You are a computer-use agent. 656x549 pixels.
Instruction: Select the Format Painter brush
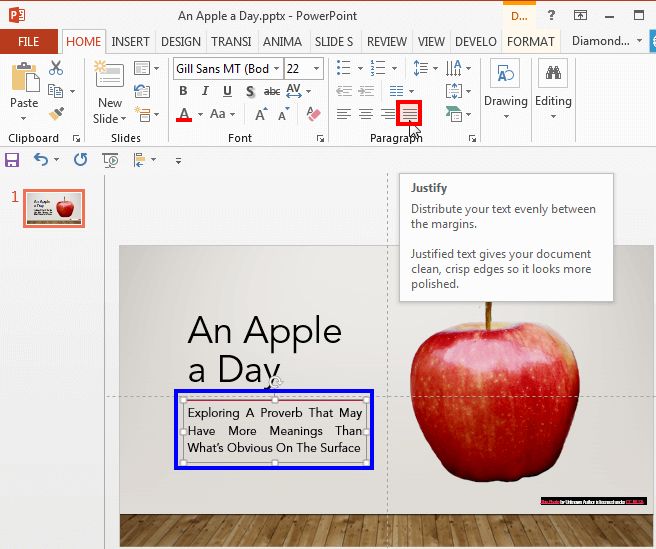[56, 114]
